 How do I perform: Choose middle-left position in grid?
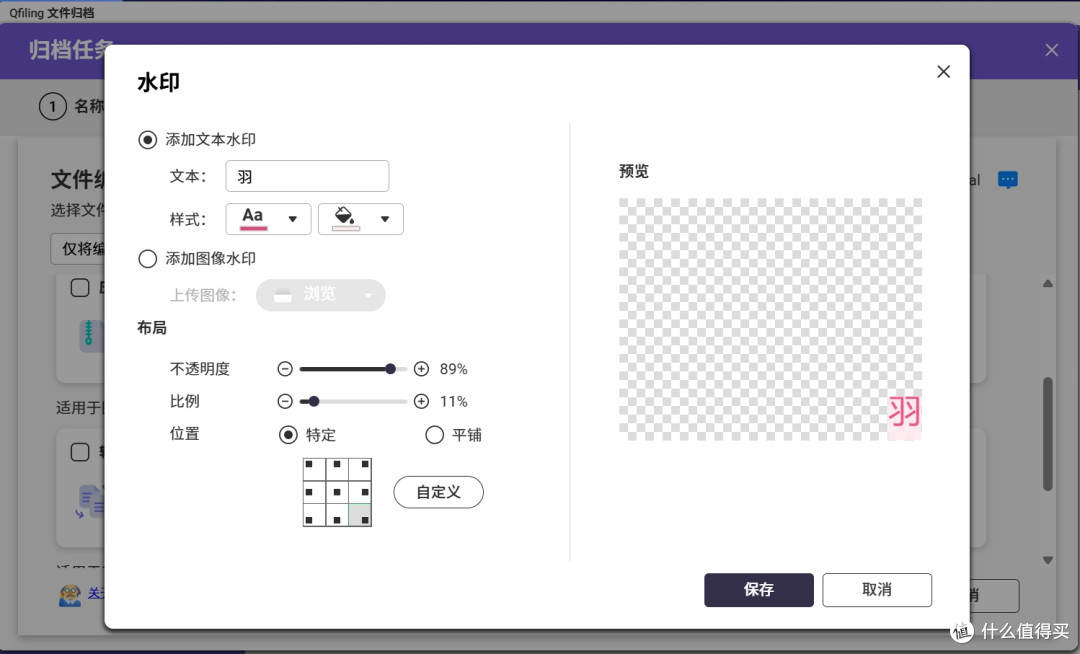pos(314,492)
